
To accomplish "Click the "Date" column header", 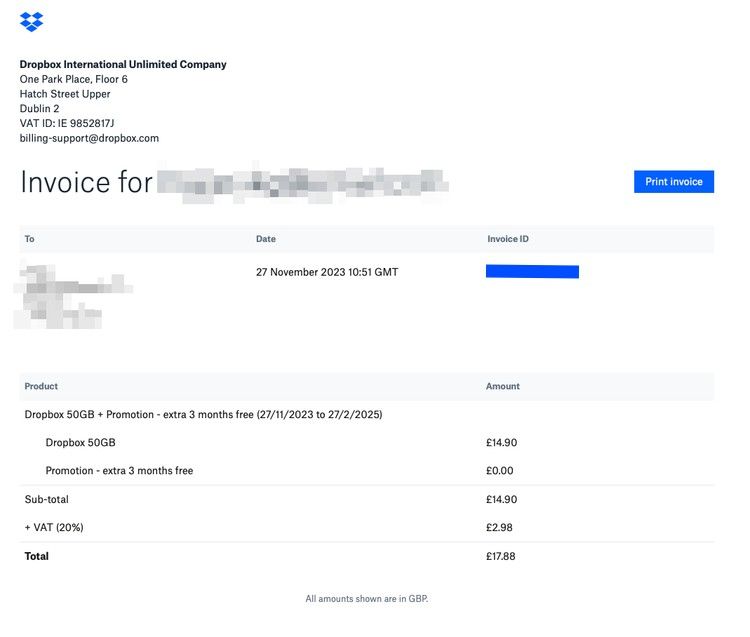I will point(266,239).
